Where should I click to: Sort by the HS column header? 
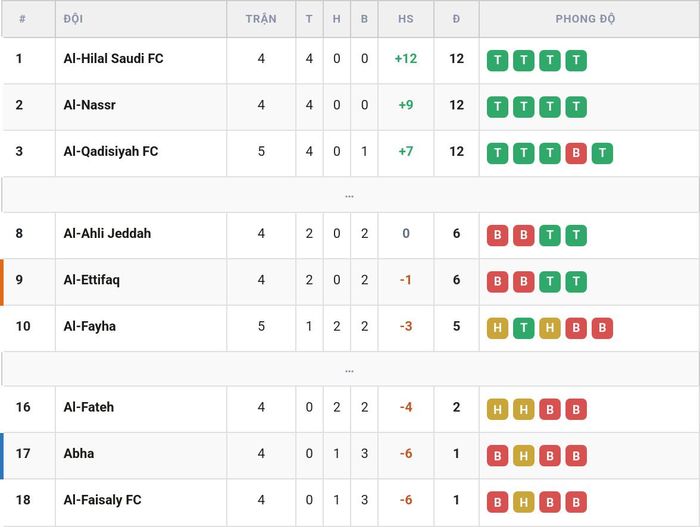pyautogui.click(x=406, y=19)
